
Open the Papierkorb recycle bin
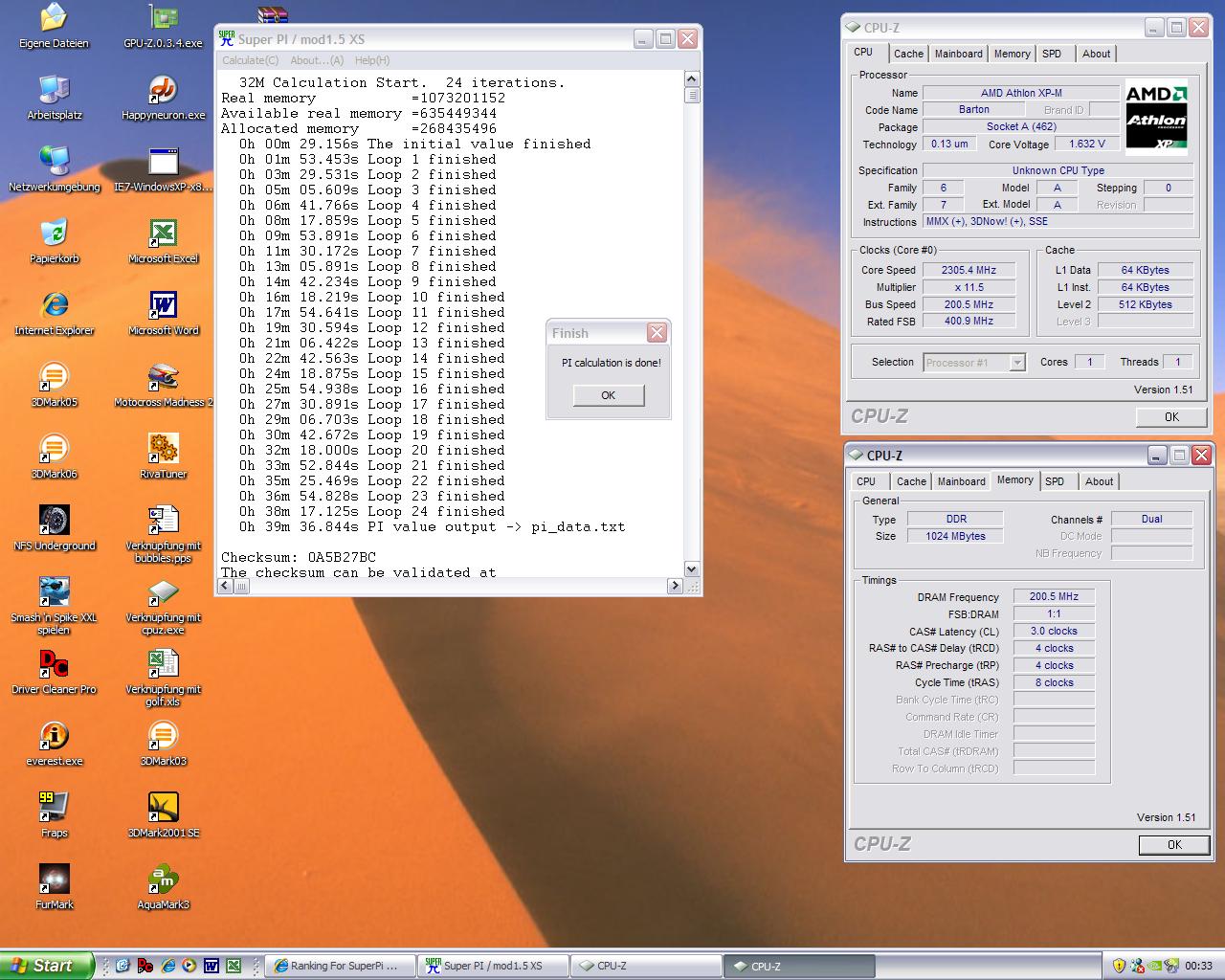point(54,241)
